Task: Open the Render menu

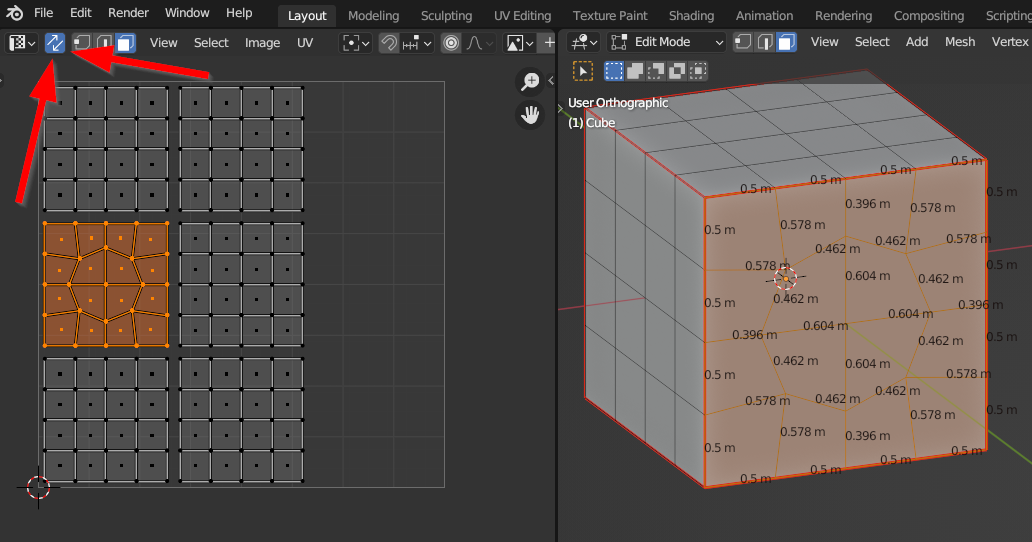Action: pyautogui.click(x=127, y=13)
